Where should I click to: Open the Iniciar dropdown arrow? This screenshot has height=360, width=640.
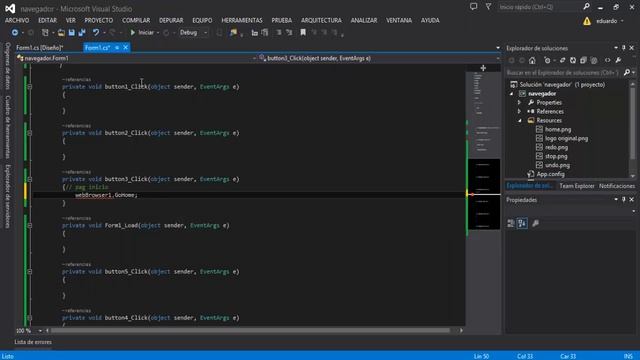pos(158,33)
